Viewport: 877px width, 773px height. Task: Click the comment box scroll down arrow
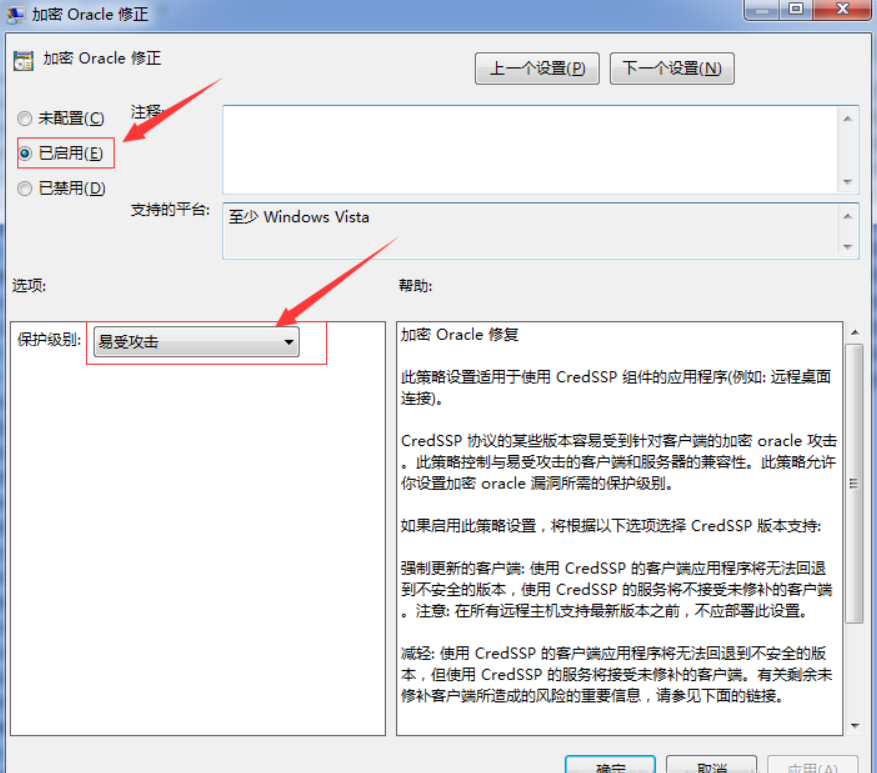click(x=849, y=182)
